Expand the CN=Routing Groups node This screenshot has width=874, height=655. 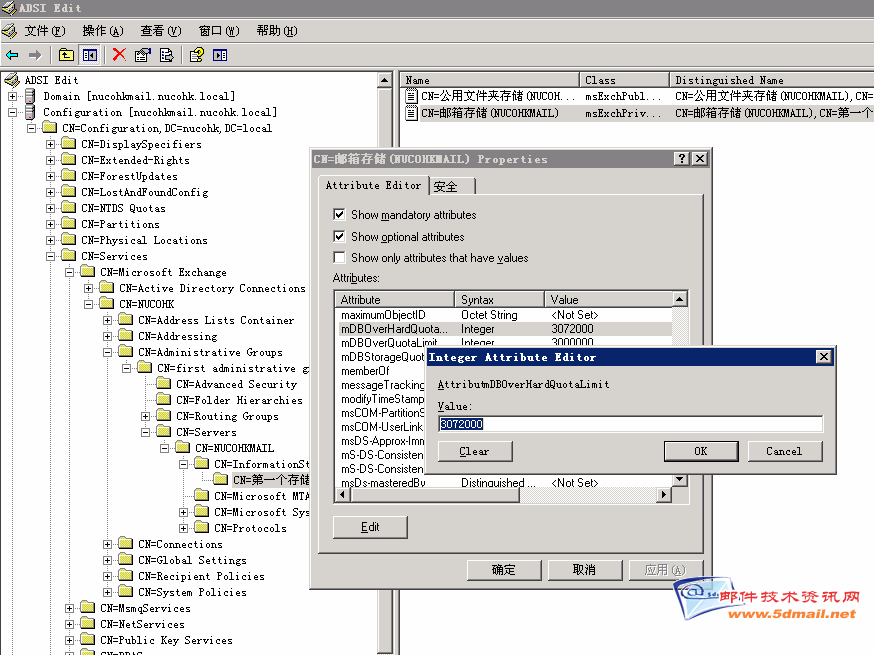tap(146, 416)
